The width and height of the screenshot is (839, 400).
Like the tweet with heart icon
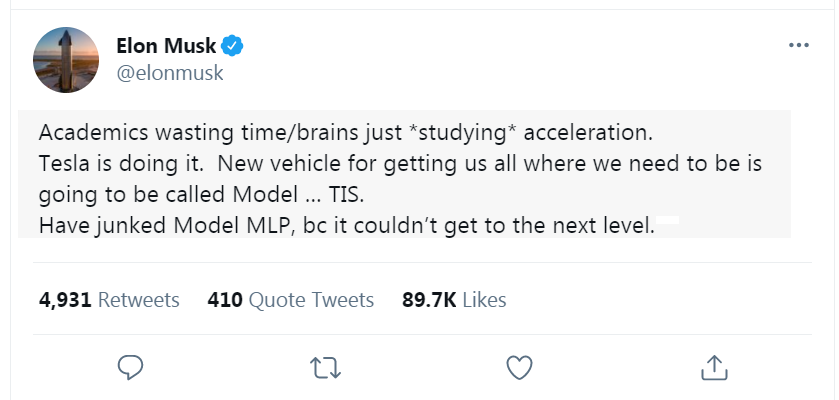518,367
